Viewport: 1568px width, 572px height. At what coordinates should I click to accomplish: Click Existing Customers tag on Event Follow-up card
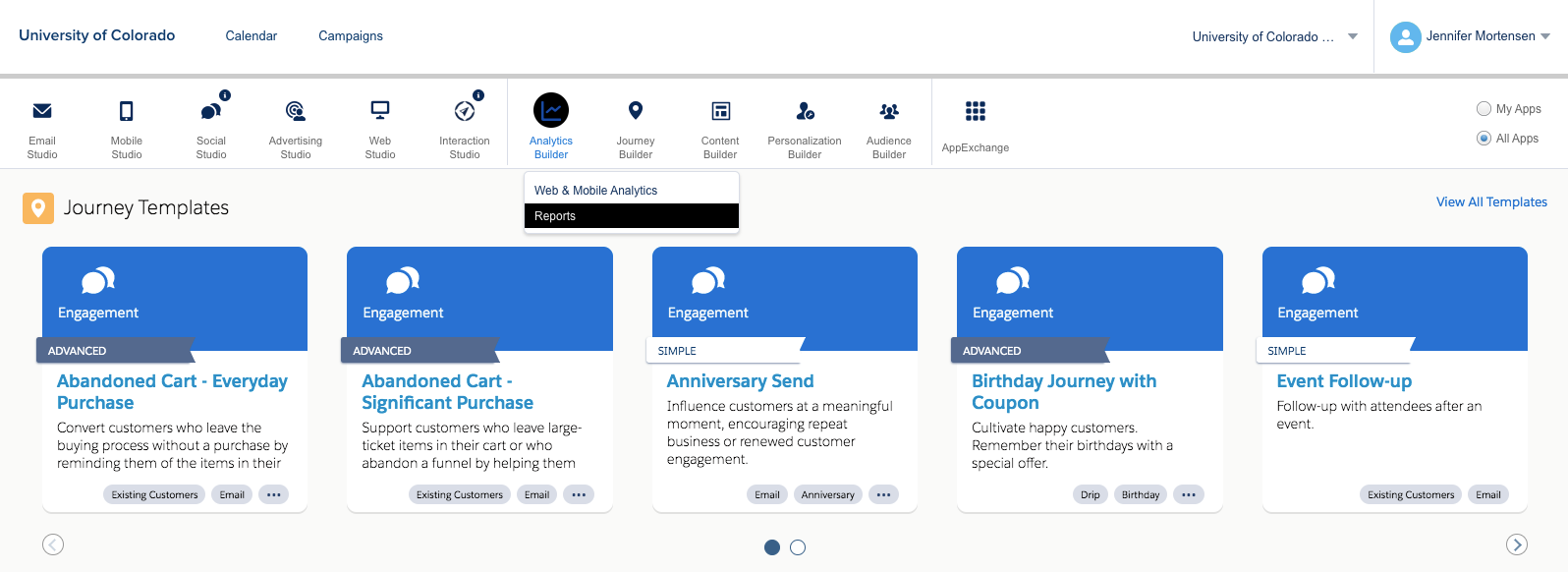1411,494
